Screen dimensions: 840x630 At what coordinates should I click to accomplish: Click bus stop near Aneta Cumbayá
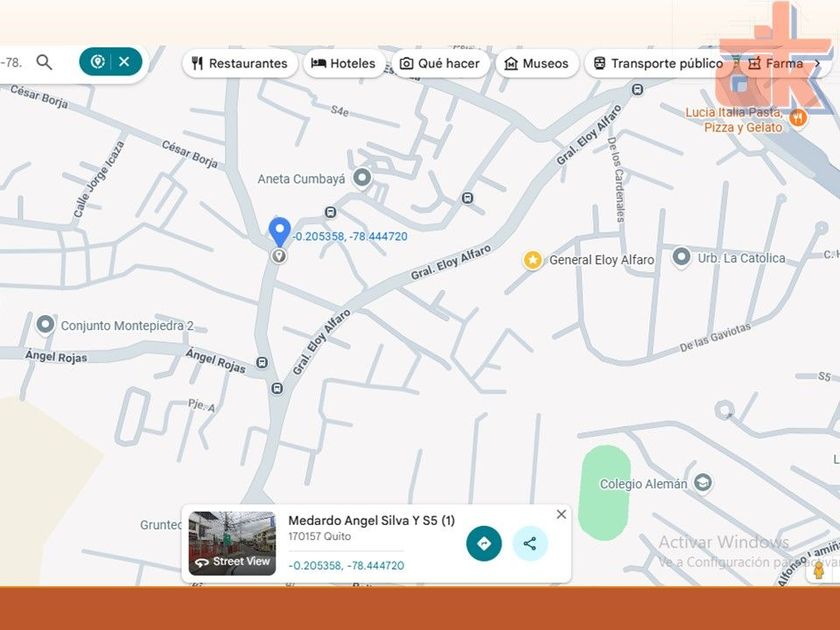331,213
